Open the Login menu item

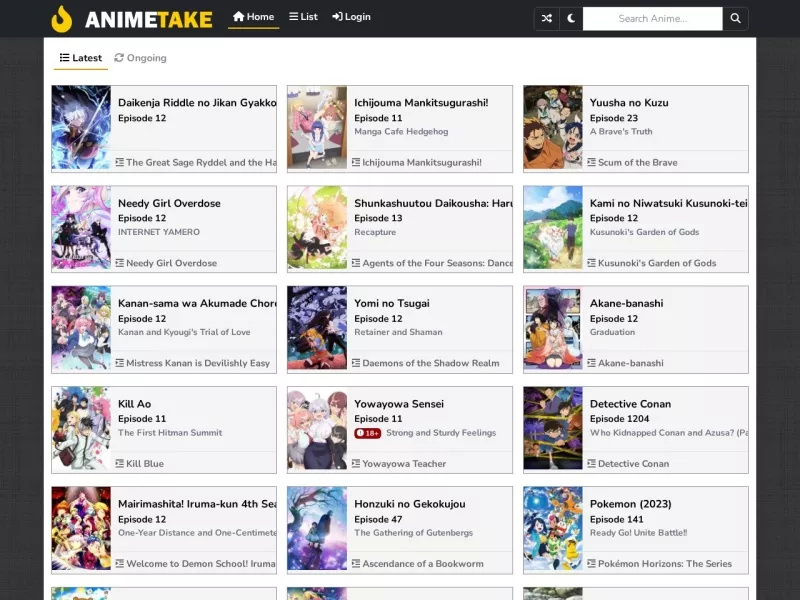(351, 17)
